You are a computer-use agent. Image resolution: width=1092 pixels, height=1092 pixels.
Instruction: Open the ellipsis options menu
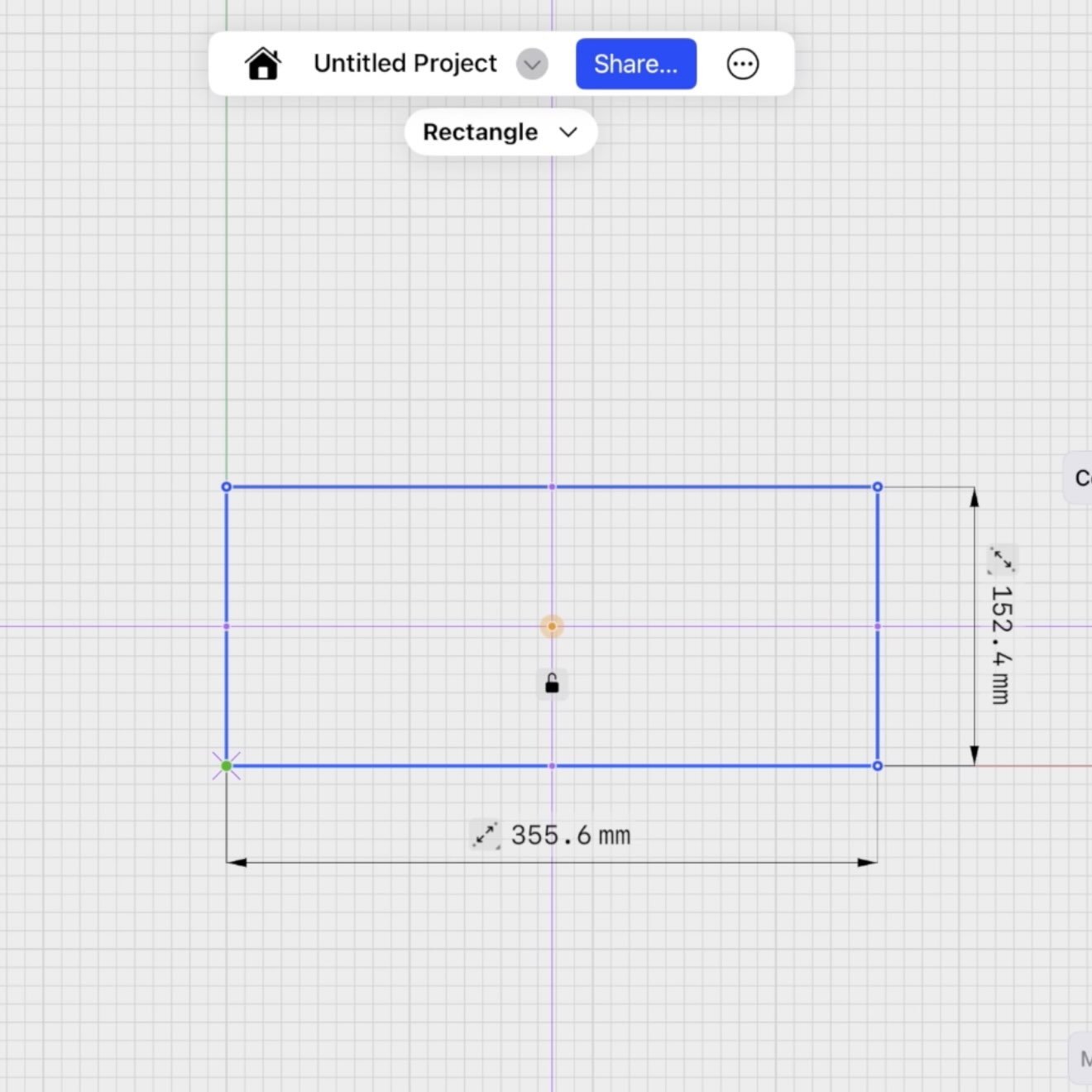pos(742,64)
